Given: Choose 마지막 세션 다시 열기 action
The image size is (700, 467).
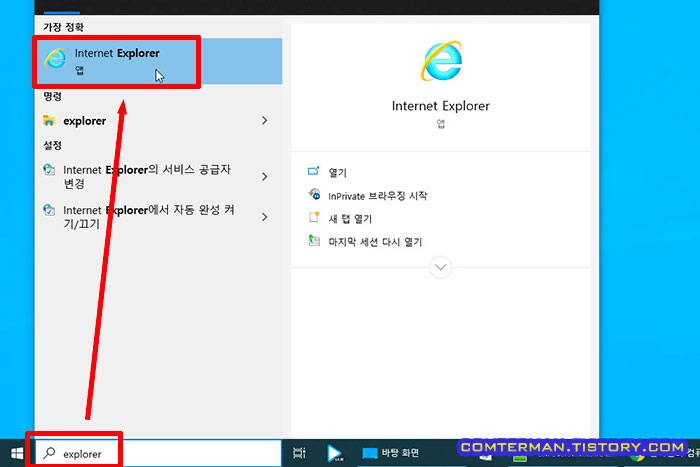Looking at the screenshot, I should [x=375, y=242].
